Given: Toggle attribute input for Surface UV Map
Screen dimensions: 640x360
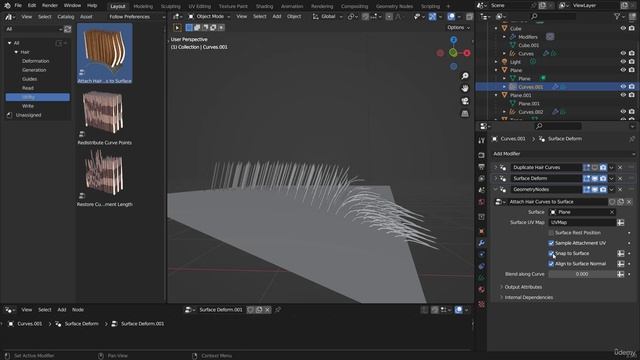Looking at the screenshot, I should 620,222.
